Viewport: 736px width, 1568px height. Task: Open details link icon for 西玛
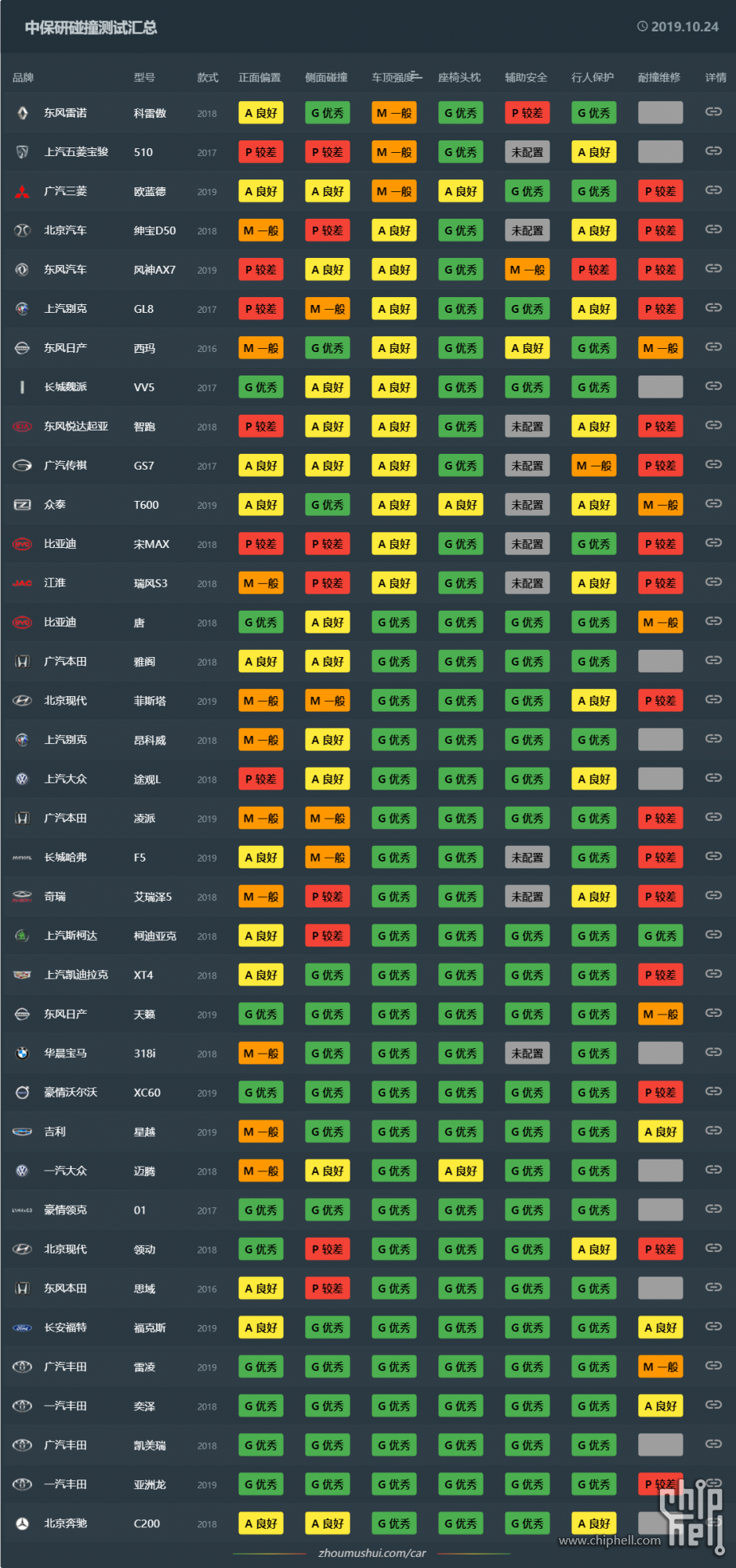coord(713,347)
